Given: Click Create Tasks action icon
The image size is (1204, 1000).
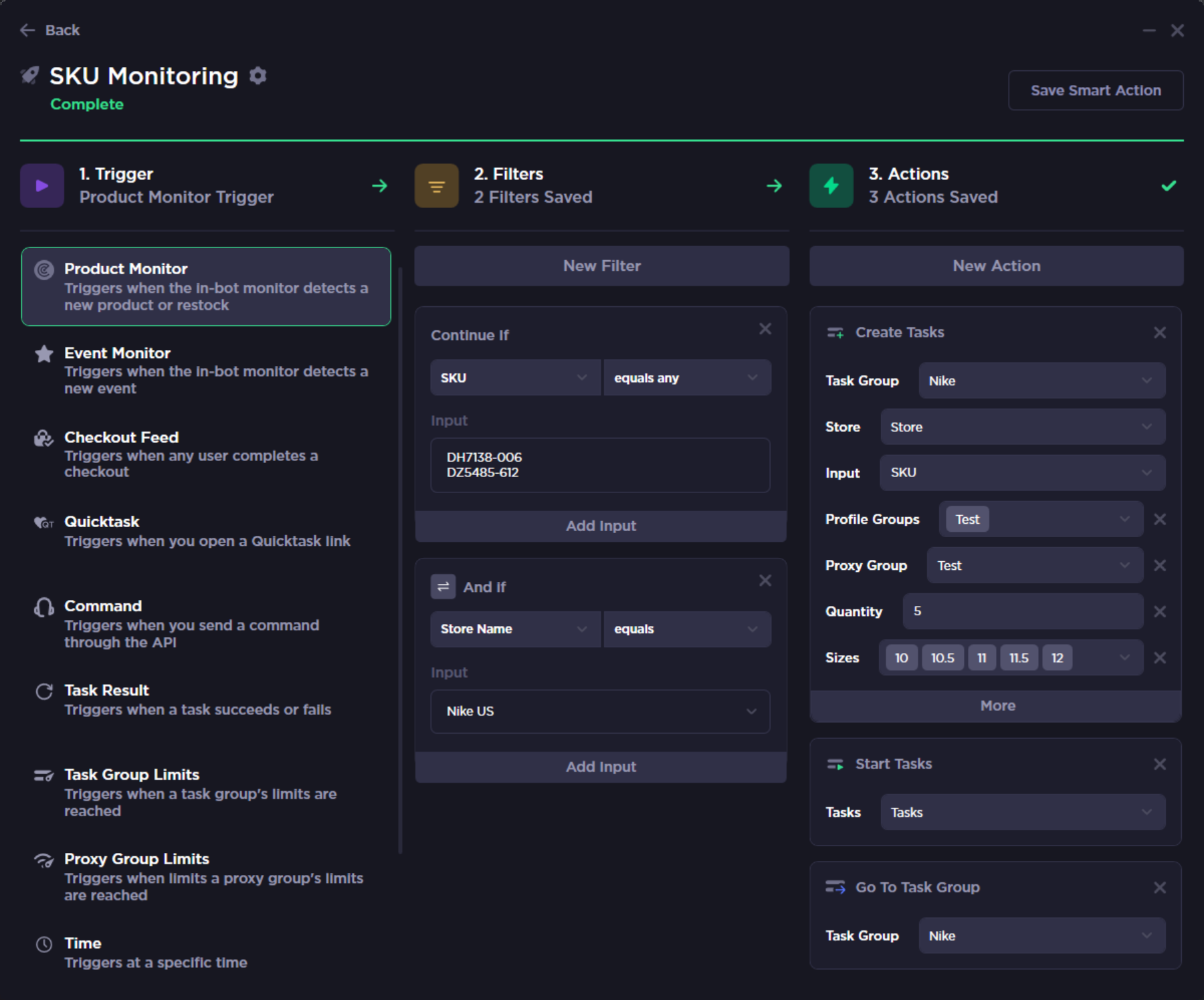Looking at the screenshot, I should pos(835,332).
